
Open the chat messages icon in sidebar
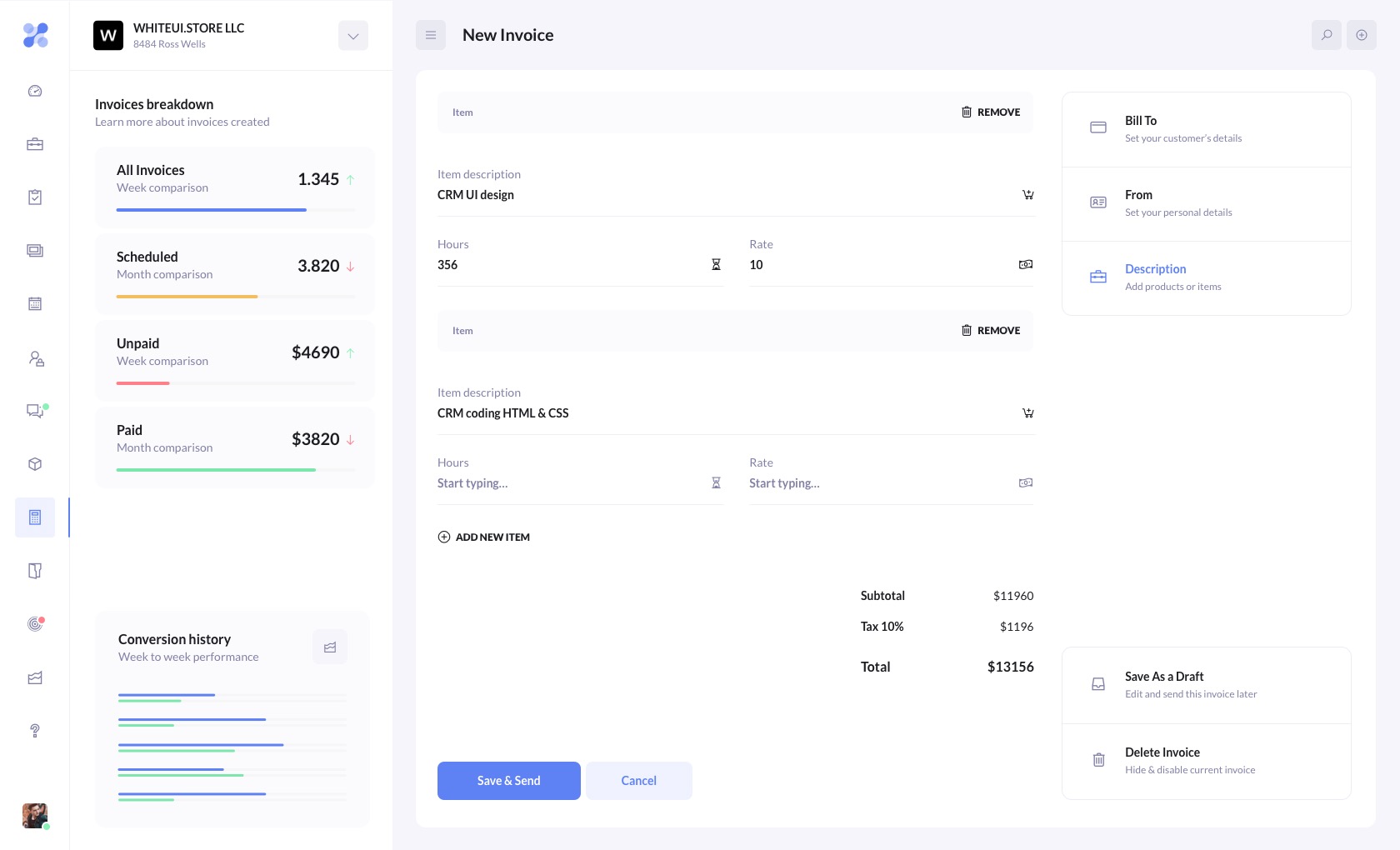37,410
